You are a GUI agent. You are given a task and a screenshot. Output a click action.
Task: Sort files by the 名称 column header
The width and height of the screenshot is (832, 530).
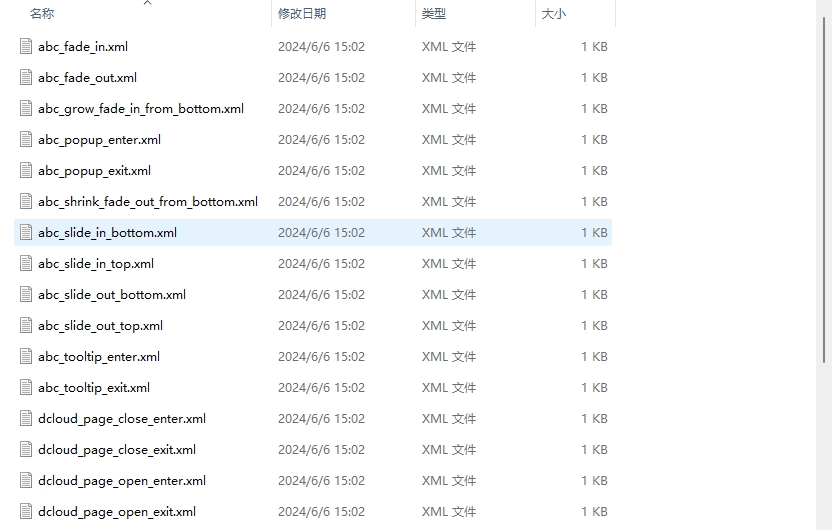[42, 14]
